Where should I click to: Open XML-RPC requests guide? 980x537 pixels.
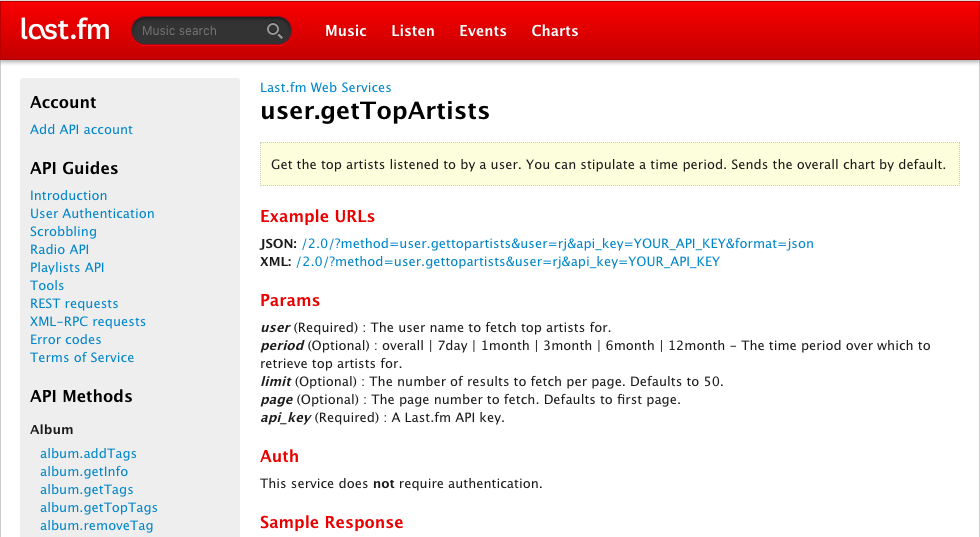coord(88,321)
